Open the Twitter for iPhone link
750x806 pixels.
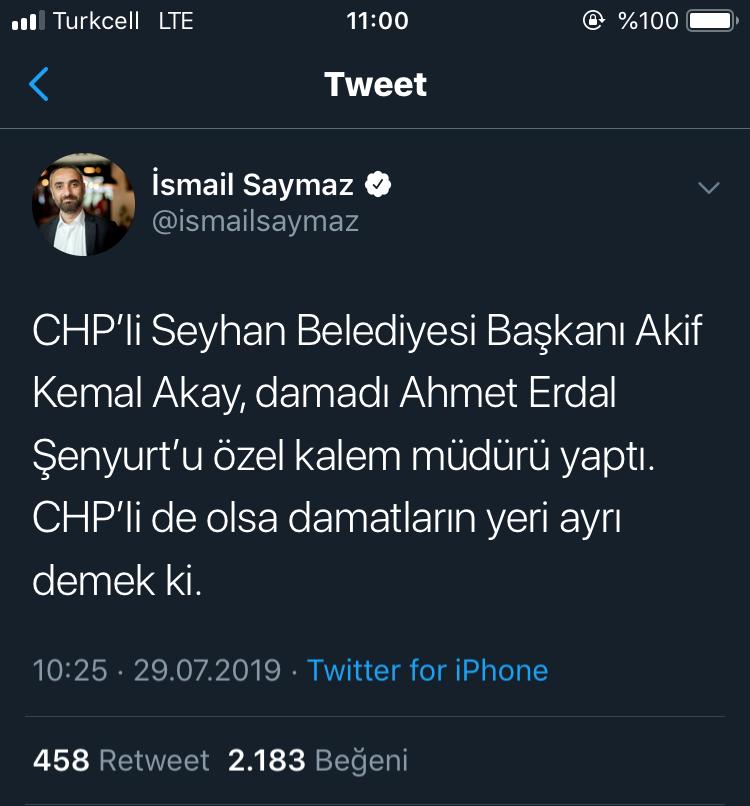427,669
